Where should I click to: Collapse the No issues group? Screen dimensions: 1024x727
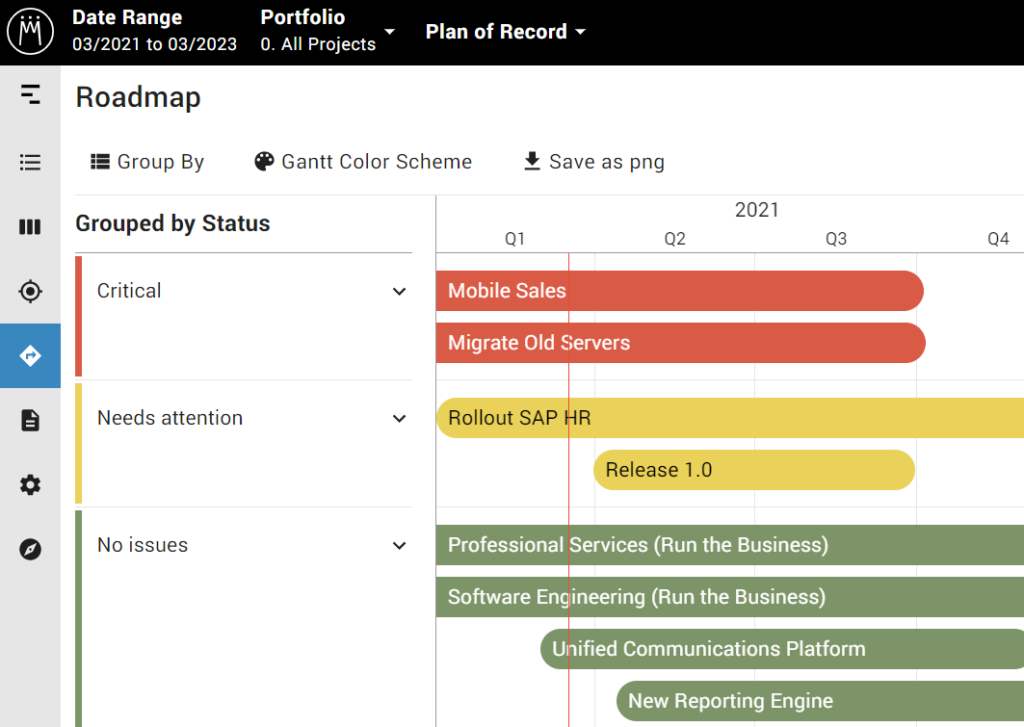point(399,546)
